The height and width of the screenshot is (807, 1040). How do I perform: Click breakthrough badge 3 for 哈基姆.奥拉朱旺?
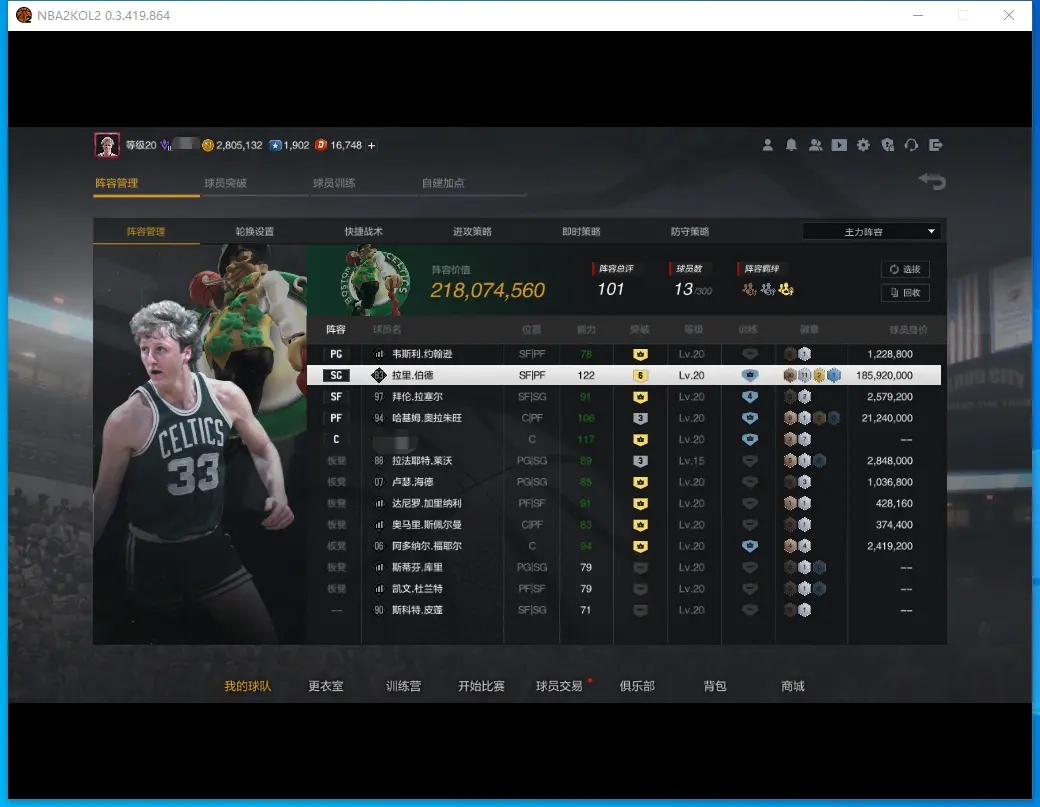click(640, 418)
